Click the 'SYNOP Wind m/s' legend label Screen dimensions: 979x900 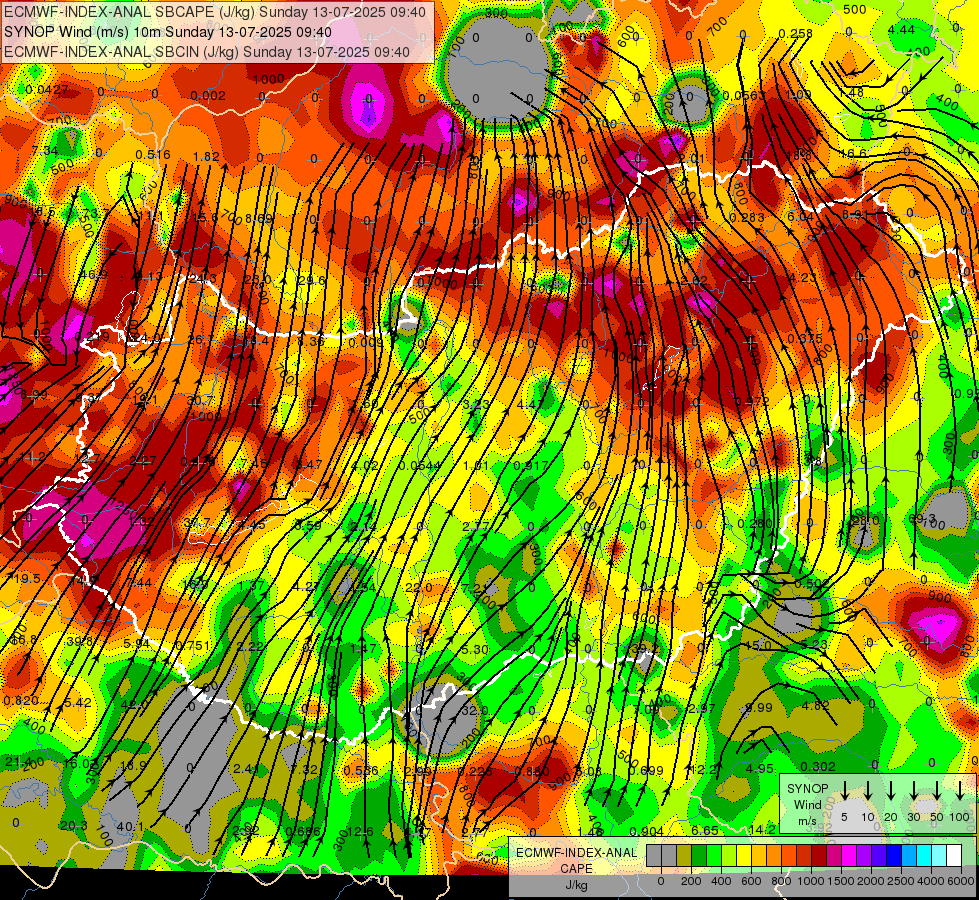tap(807, 805)
